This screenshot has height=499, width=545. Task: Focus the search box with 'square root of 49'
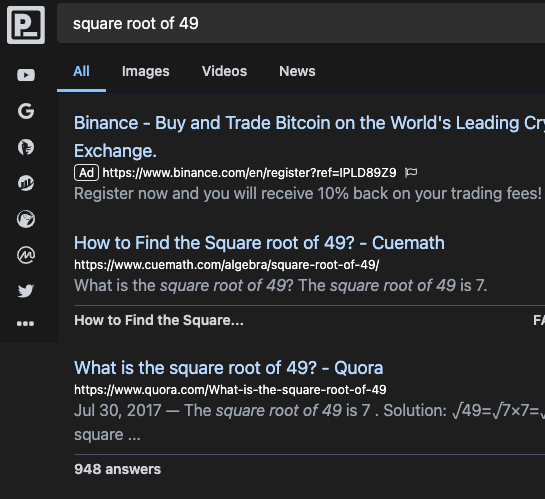point(301,24)
